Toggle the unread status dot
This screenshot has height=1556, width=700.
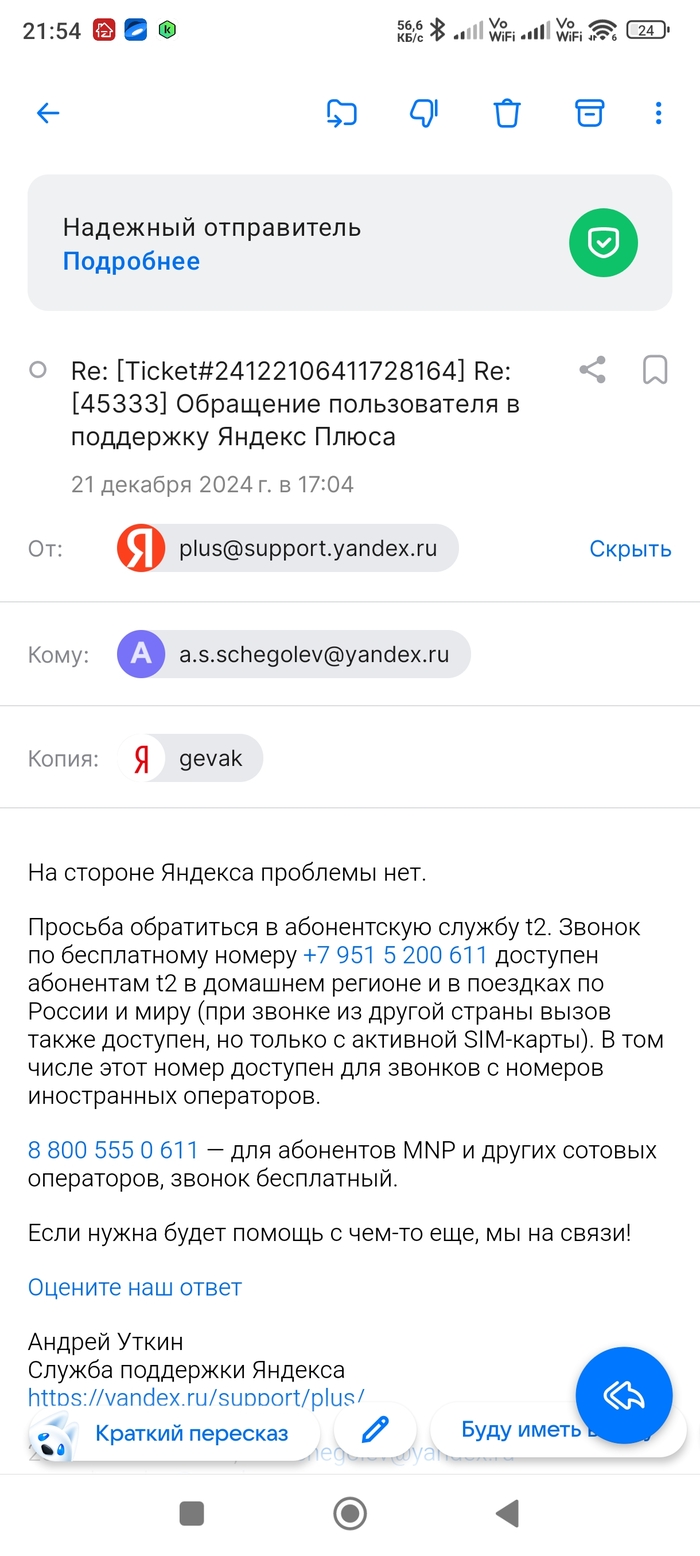coord(38,370)
